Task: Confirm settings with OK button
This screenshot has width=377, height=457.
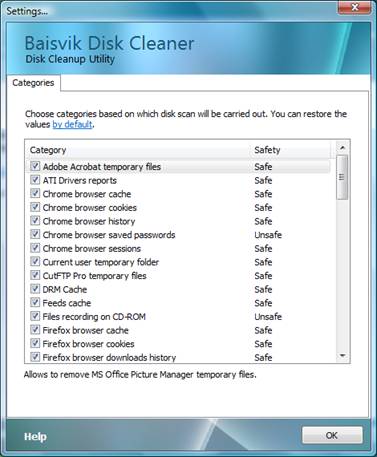Action: (x=332, y=435)
